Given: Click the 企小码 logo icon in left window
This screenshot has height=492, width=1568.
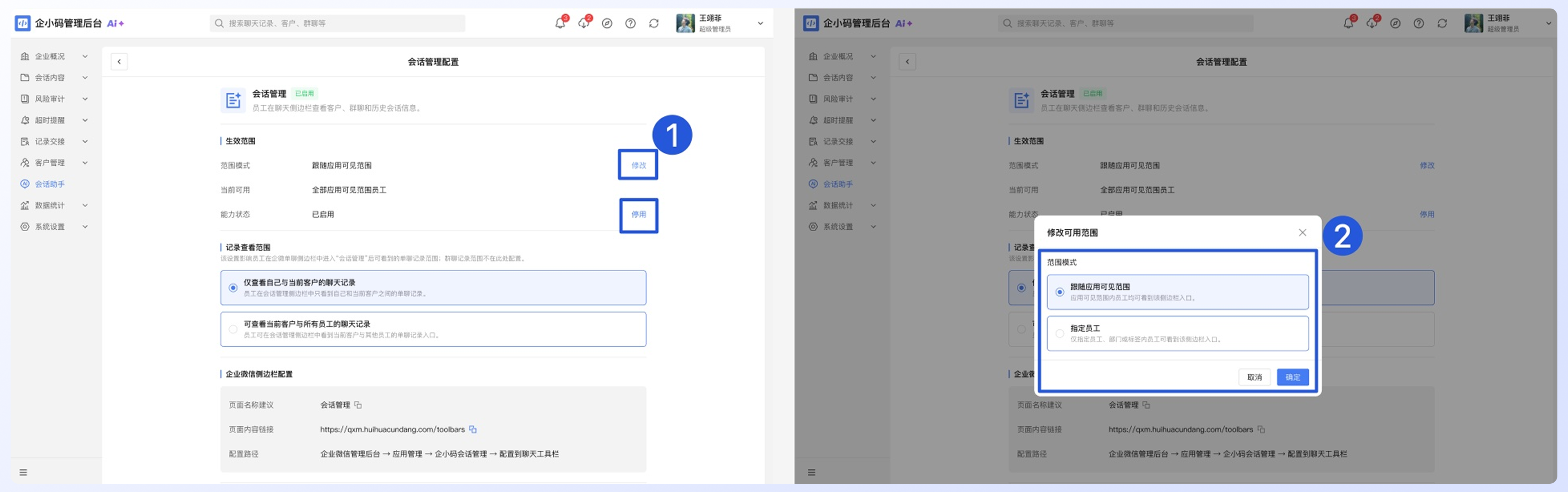Looking at the screenshot, I should tap(22, 23).
